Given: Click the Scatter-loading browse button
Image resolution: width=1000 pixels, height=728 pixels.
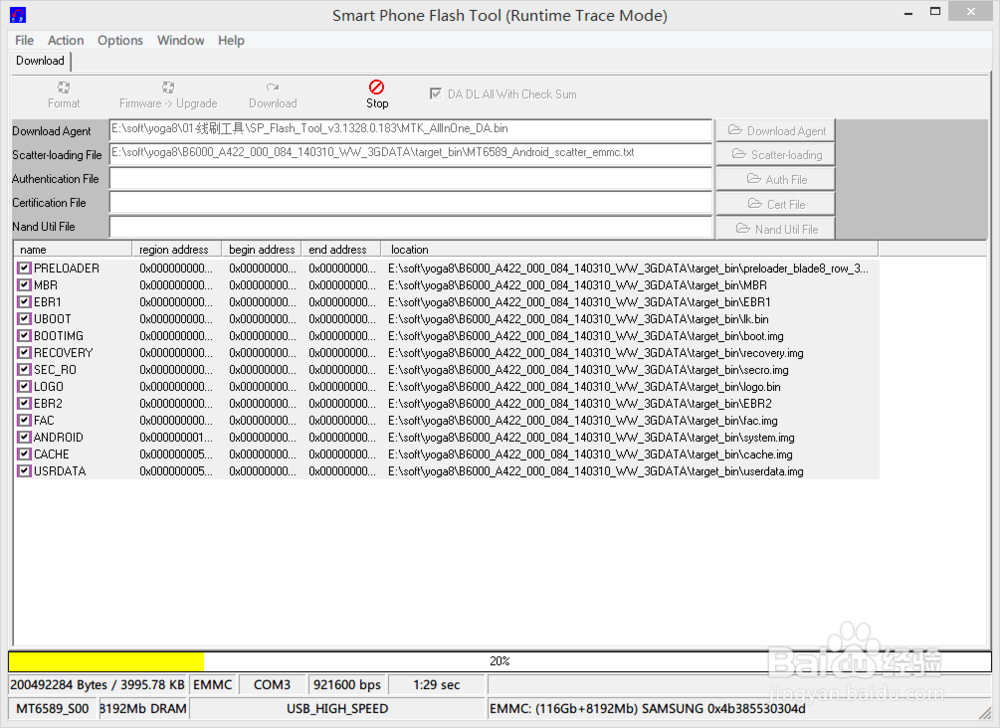Looking at the screenshot, I should 776,155.
